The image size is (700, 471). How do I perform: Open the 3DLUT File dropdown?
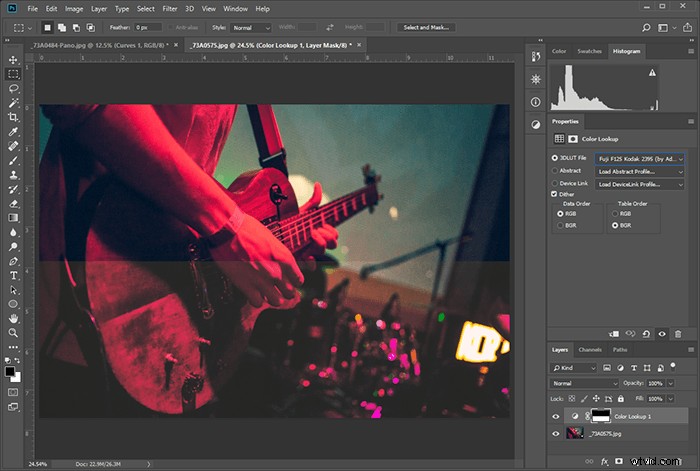pyautogui.click(x=640, y=159)
